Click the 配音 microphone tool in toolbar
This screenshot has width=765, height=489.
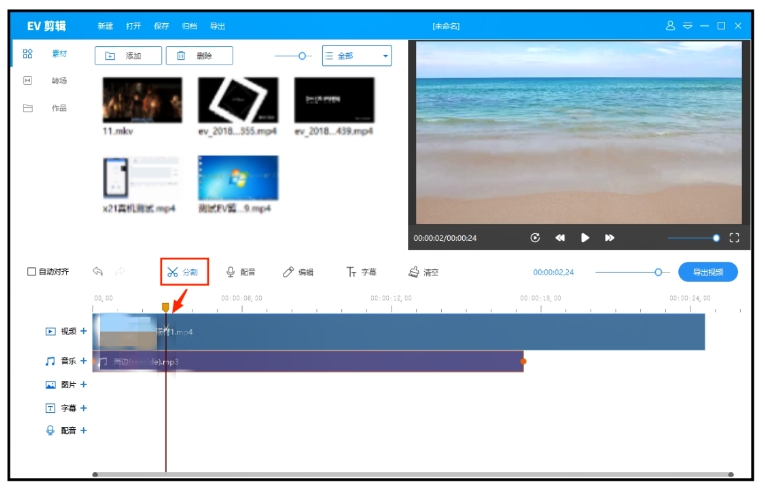241,272
